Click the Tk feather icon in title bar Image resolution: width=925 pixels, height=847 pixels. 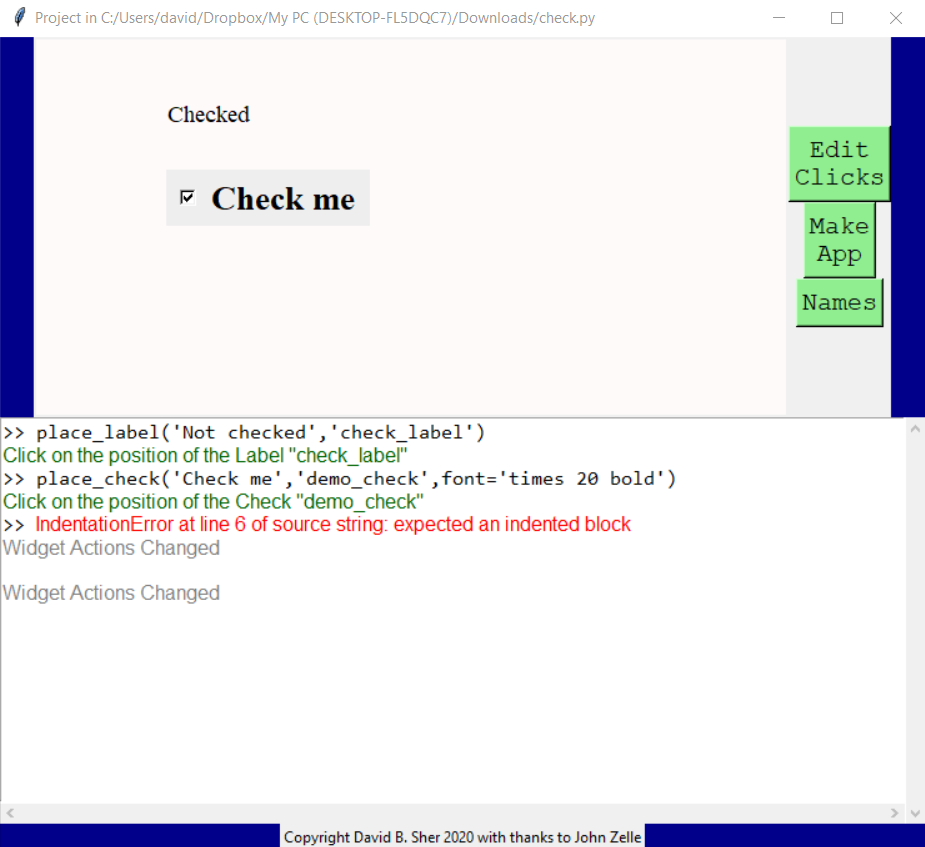[19, 18]
